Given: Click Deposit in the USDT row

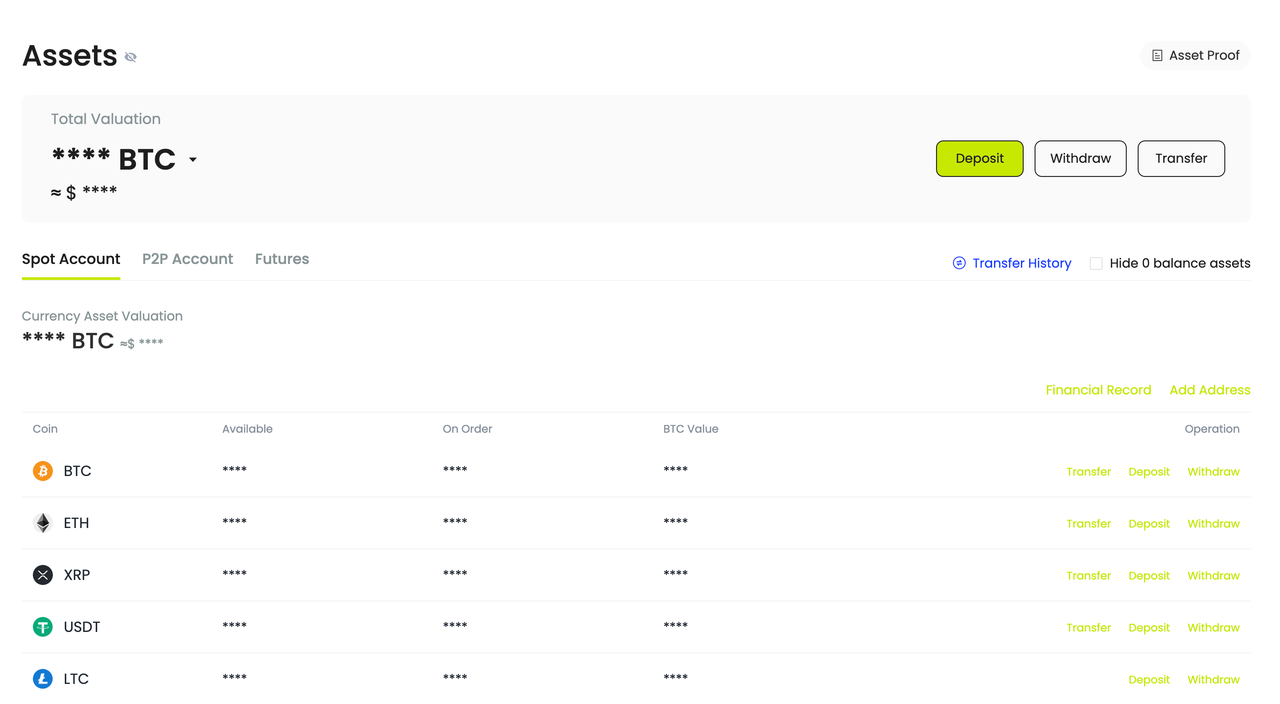Looking at the screenshot, I should point(1149,628).
